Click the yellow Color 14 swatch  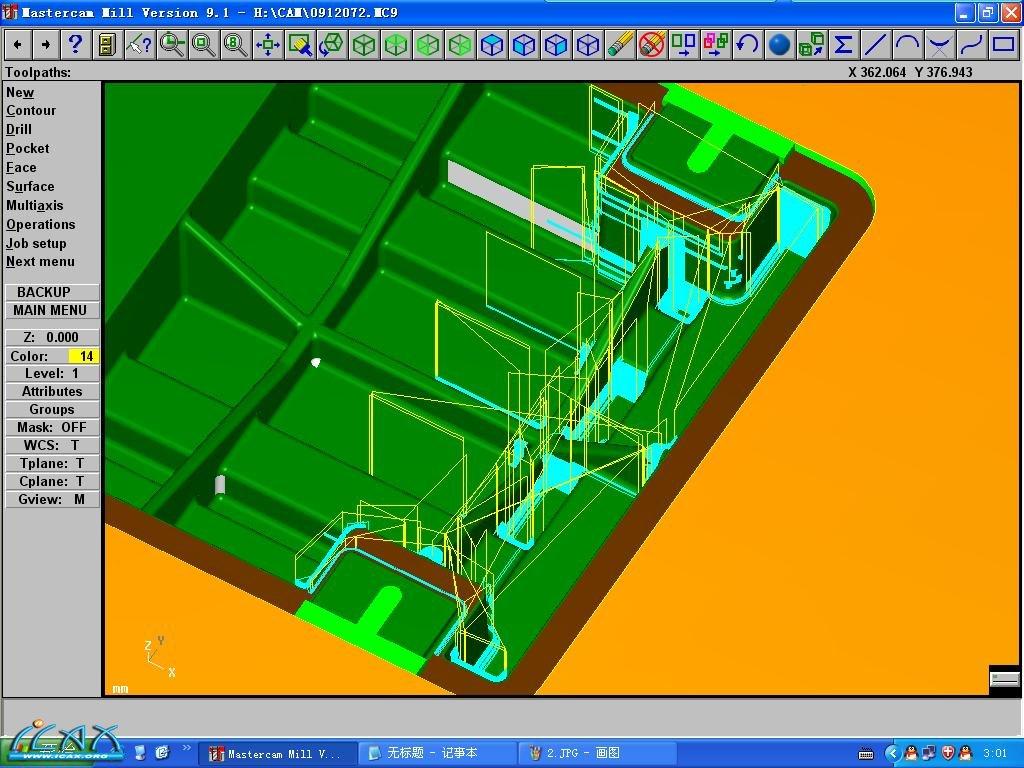click(x=84, y=356)
